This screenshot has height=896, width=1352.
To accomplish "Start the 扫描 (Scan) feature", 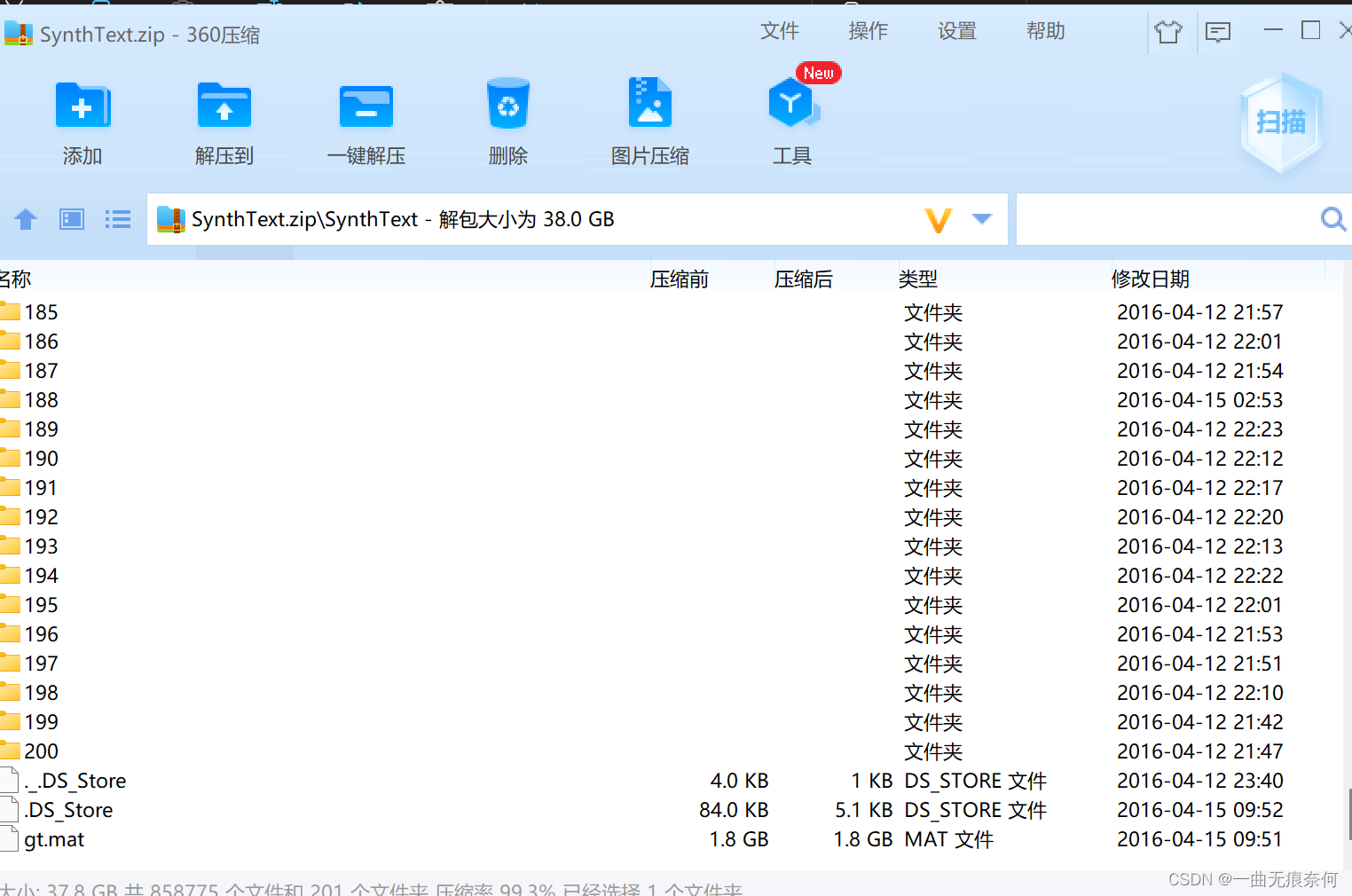I will 1280,122.
